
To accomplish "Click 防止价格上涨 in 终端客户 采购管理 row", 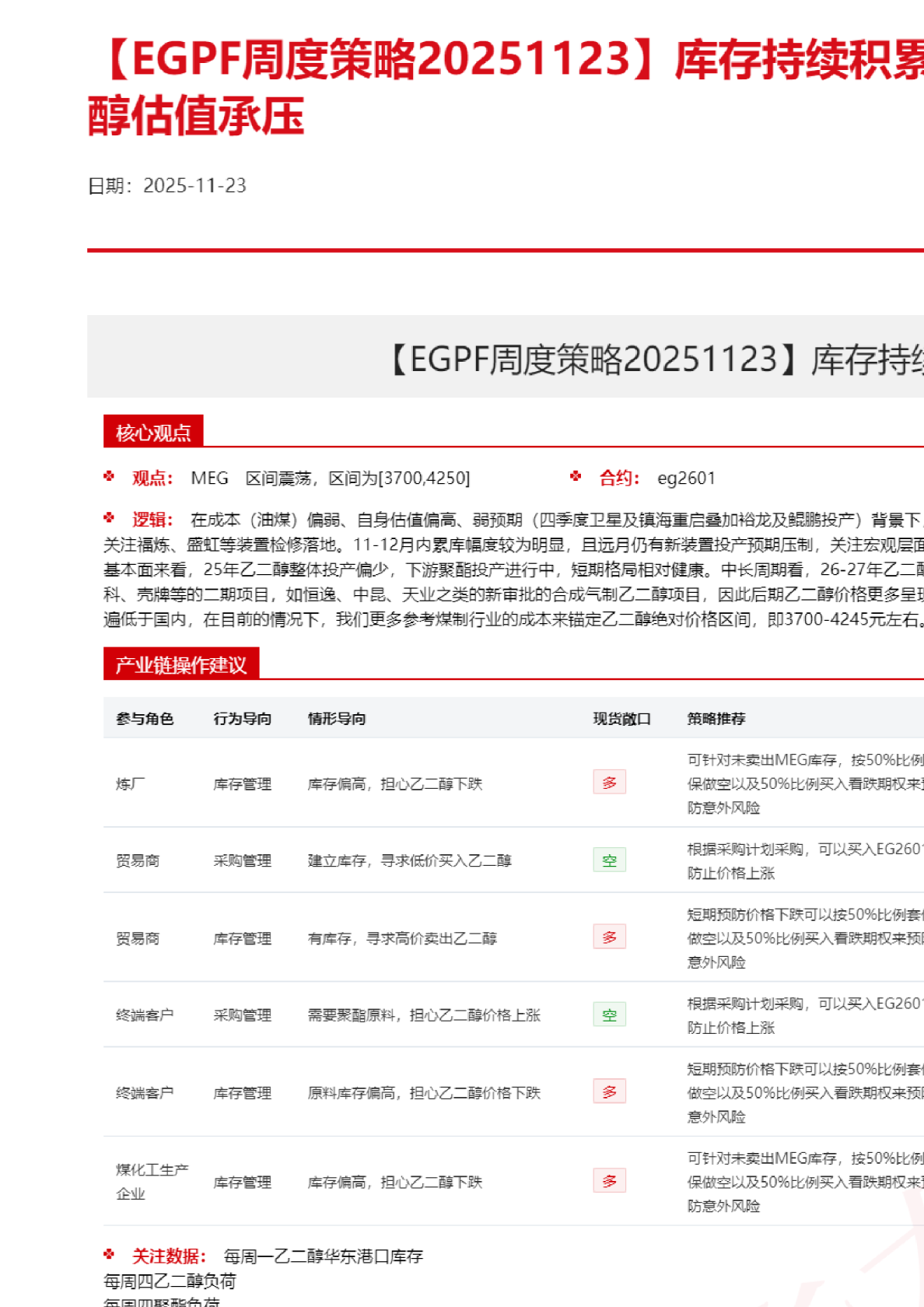I will coord(731,1028).
